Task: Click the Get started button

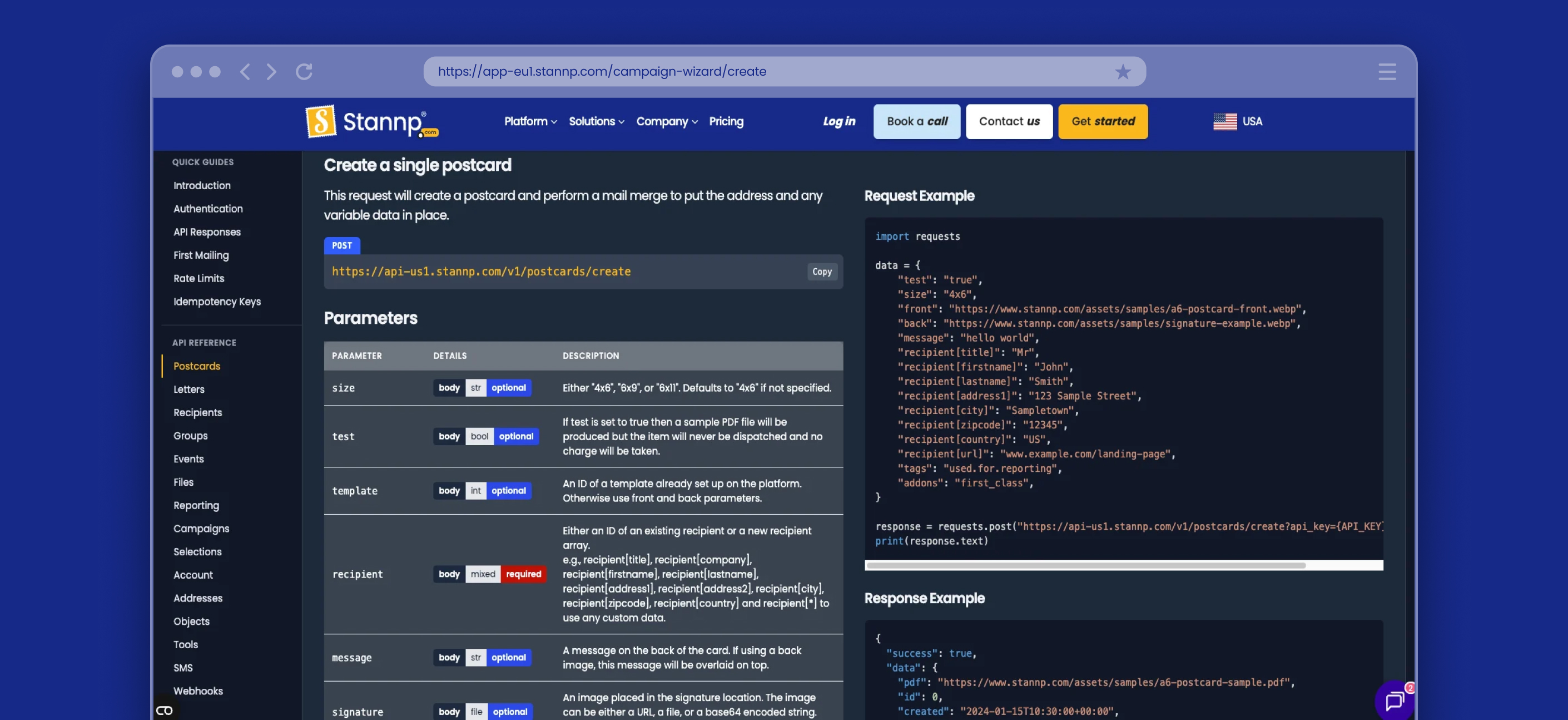Action: (x=1103, y=121)
